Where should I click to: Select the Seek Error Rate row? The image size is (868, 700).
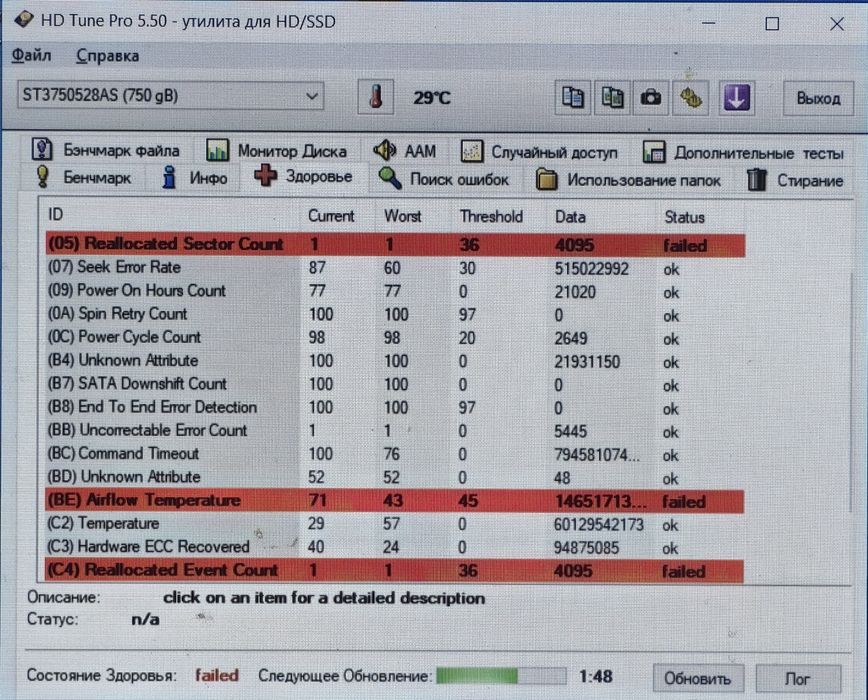[395, 268]
